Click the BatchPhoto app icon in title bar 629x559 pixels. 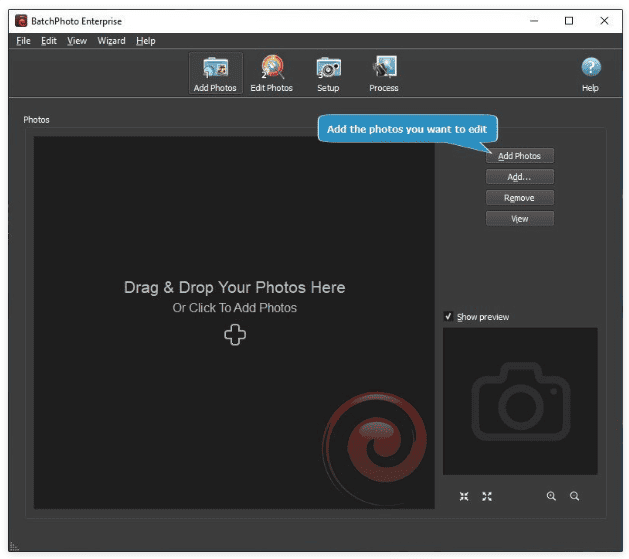click(21, 21)
